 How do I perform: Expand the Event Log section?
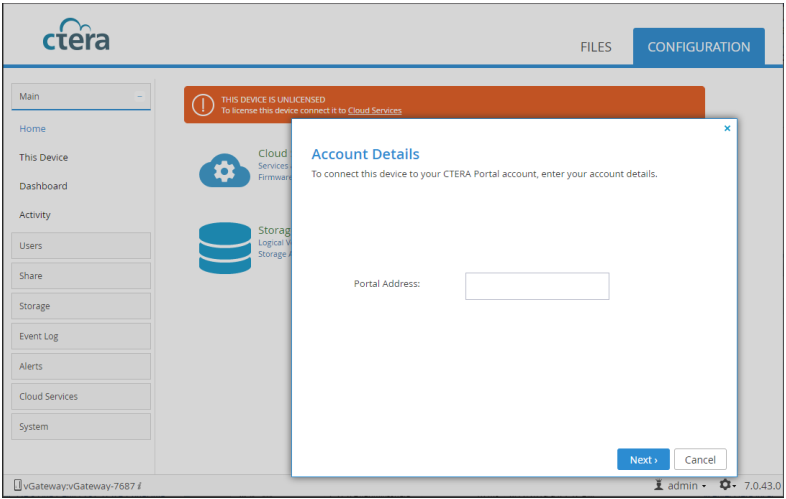pyautogui.click(x=81, y=336)
